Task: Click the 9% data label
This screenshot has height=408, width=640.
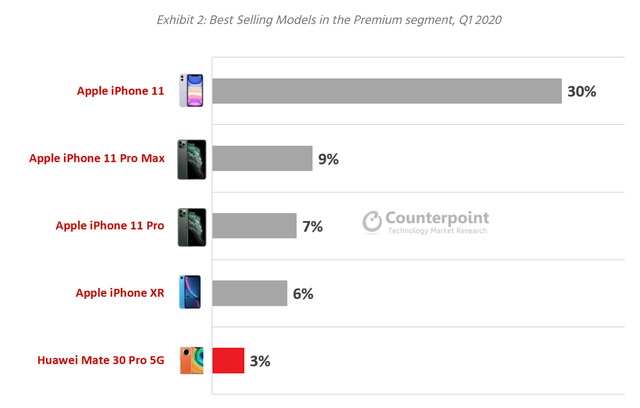Action: (x=328, y=158)
